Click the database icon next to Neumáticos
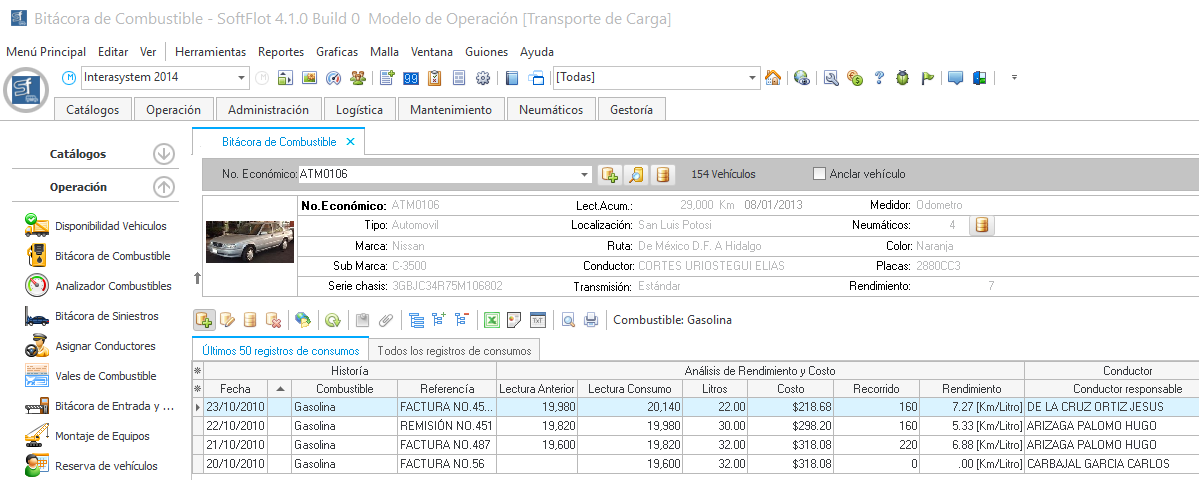Screen dimensions: 1199x480 (x=982, y=225)
